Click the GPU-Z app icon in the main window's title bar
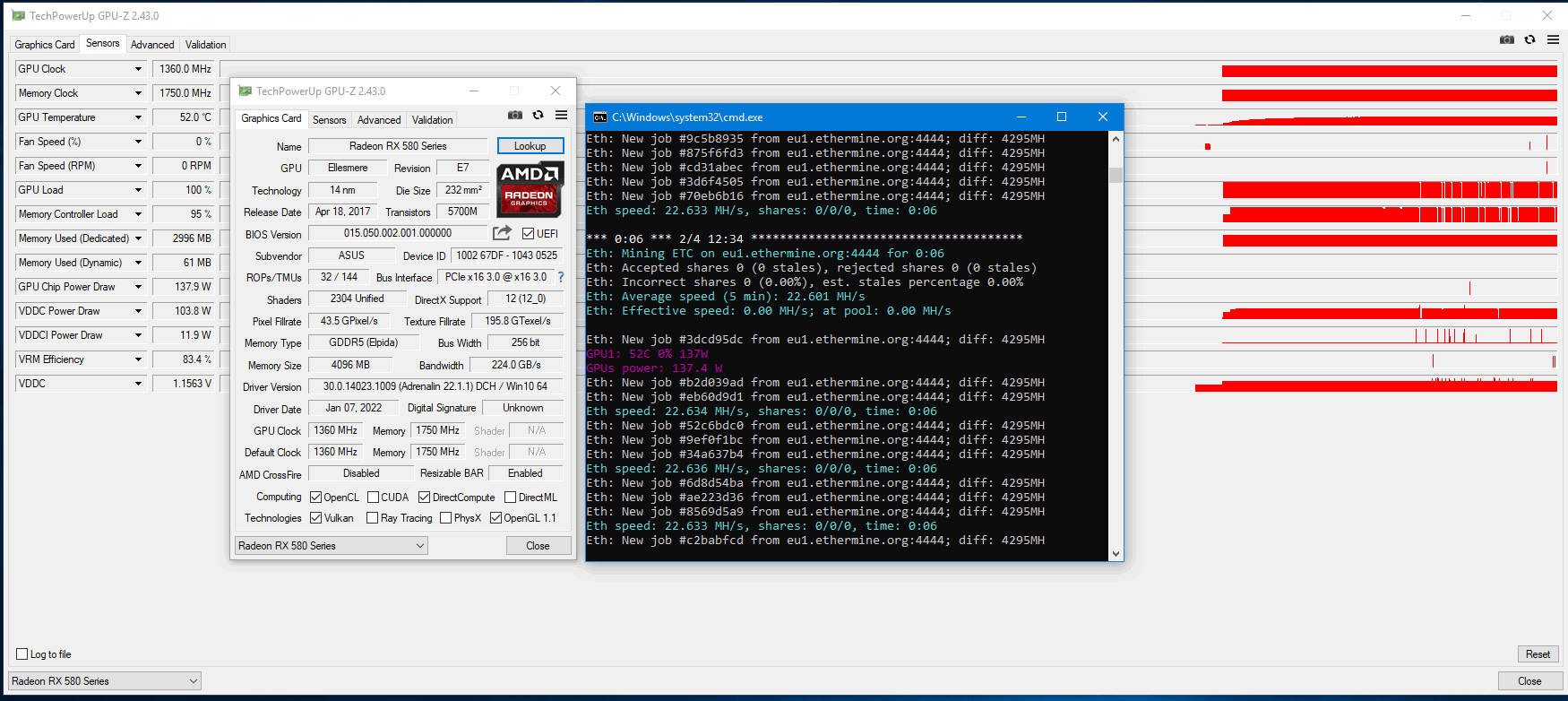The height and width of the screenshot is (701, 1568). pos(18,16)
